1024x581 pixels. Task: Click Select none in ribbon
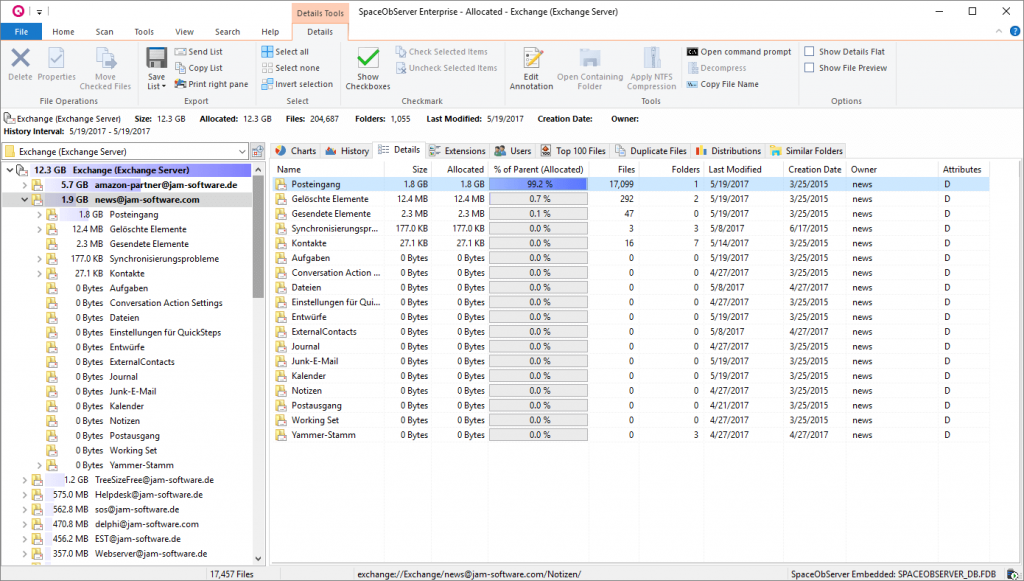[291, 68]
